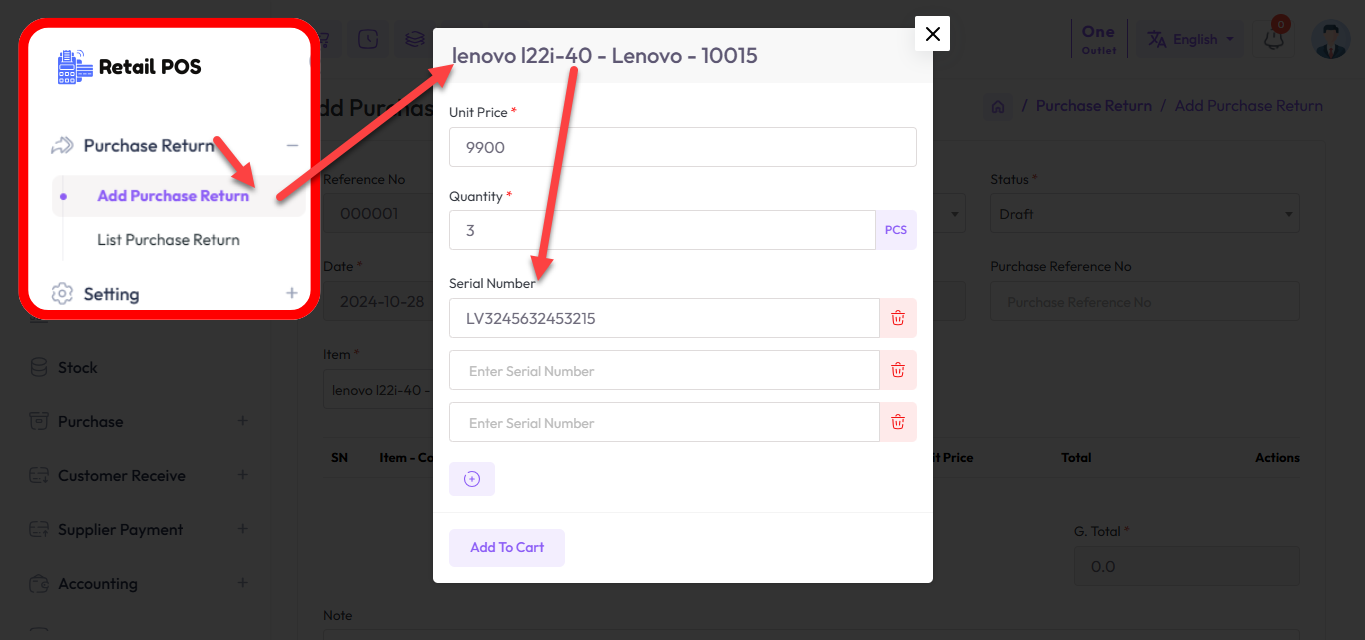Click the Purchase Return breadcrumb link

(1093, 106)
